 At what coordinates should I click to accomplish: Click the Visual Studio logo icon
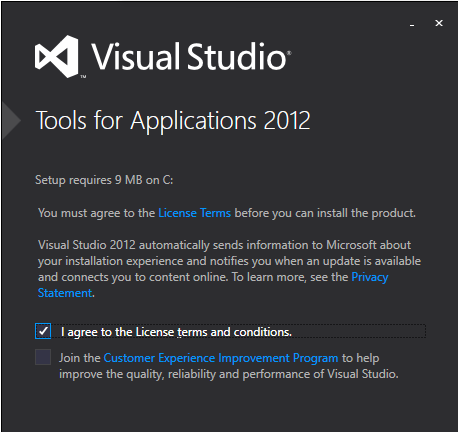tap(57, 56)
